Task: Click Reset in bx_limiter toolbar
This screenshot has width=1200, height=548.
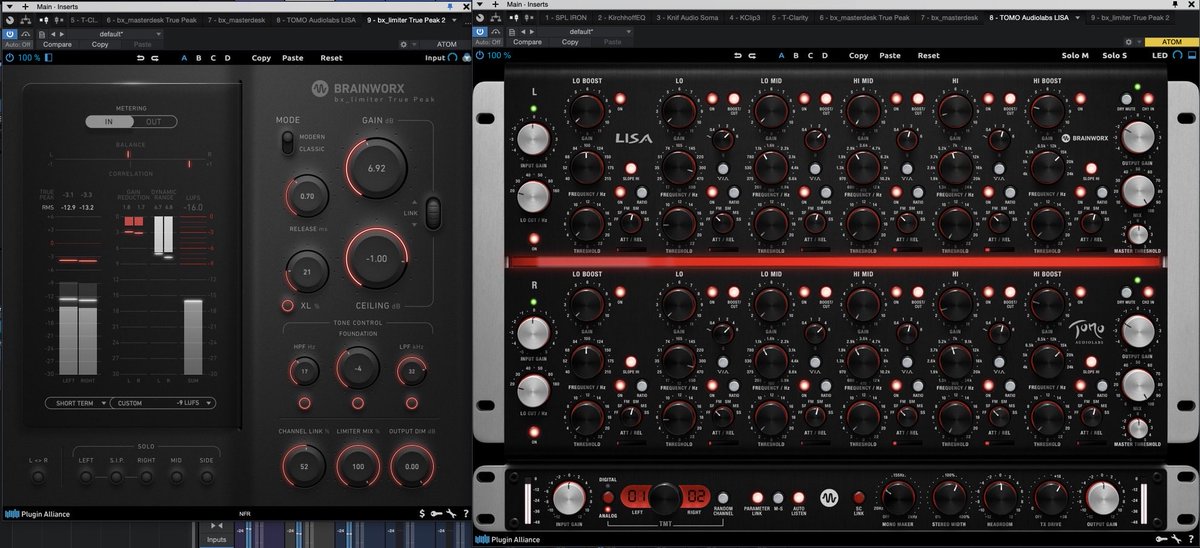Action: pos(331,58)
